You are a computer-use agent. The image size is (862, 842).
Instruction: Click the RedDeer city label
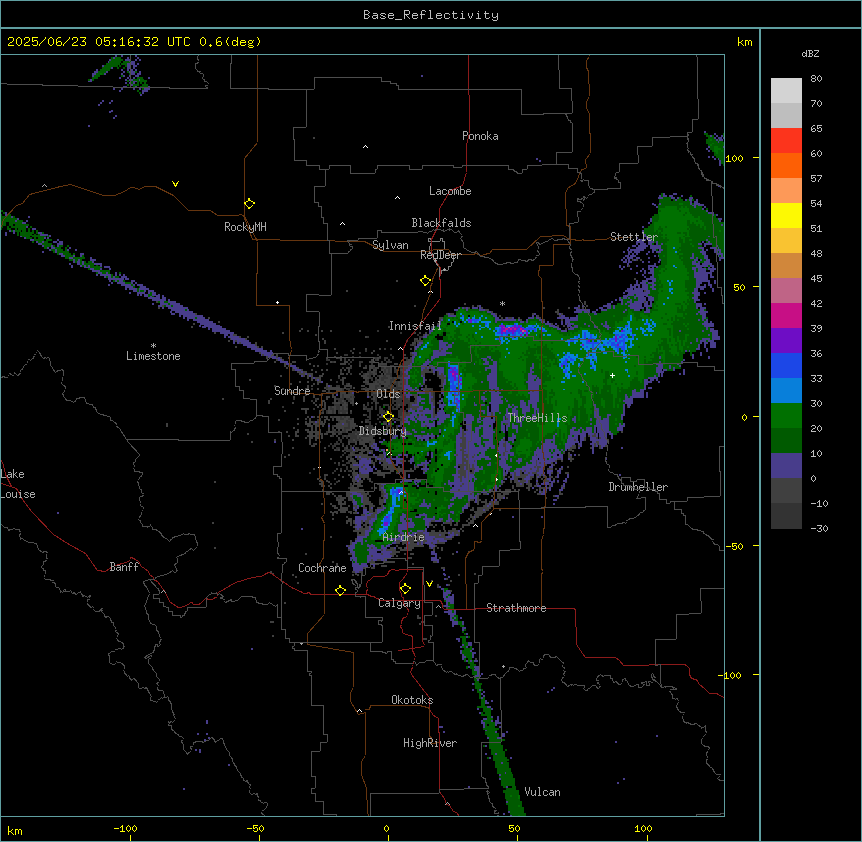tap(440, 255)
